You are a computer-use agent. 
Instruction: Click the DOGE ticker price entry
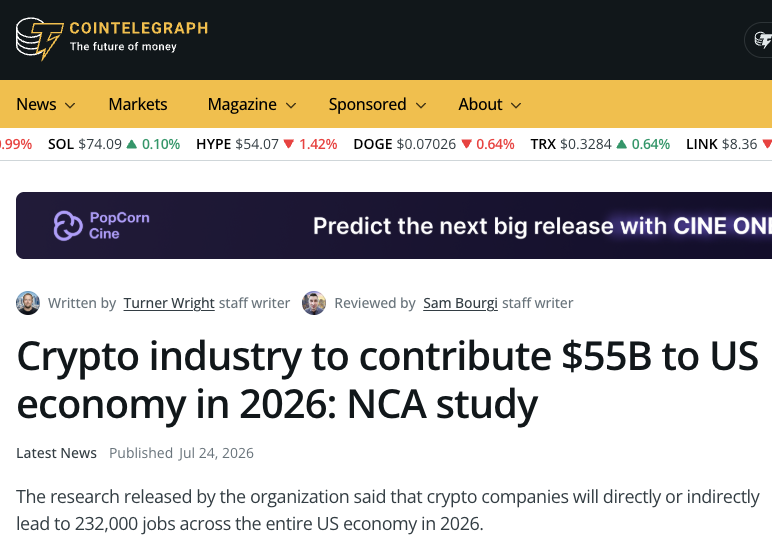tap(434, 144)
